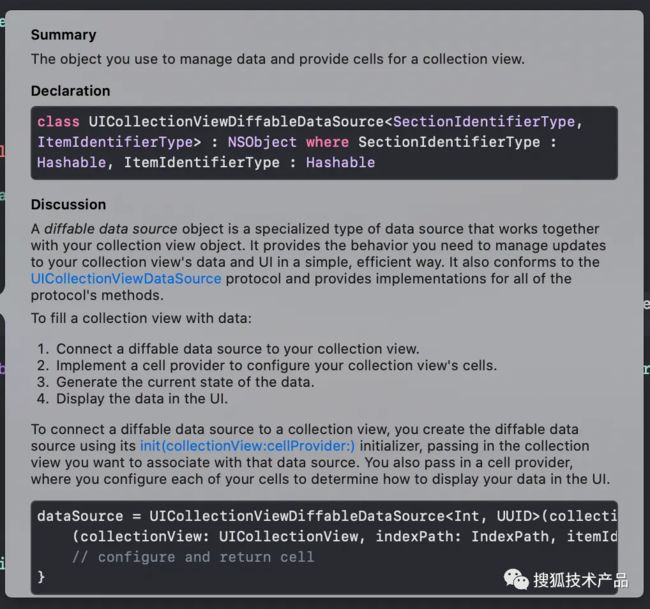Viewport: 650px width, 609px height.
Task: Click the Declaration section heading
Action: click(x=70, y=91)
